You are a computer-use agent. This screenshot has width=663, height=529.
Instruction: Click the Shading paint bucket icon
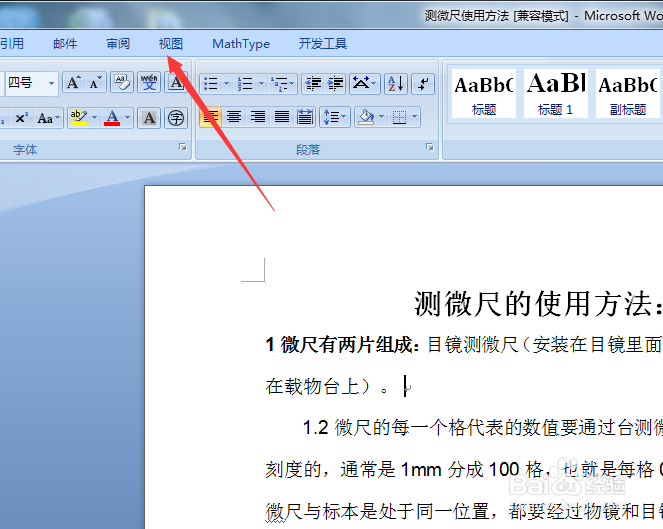(x=366, y=117)
